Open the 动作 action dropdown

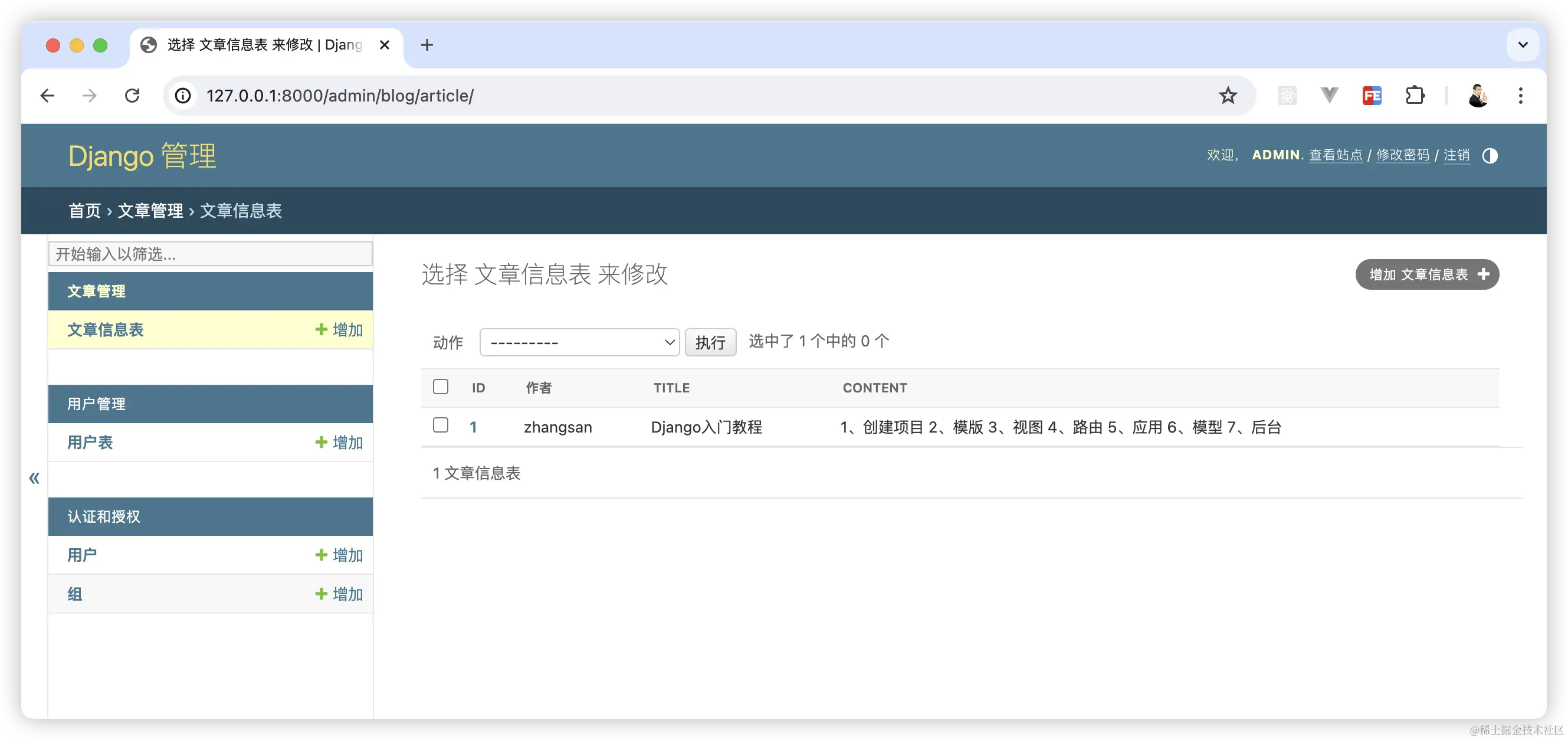click(x=579, y=342)
